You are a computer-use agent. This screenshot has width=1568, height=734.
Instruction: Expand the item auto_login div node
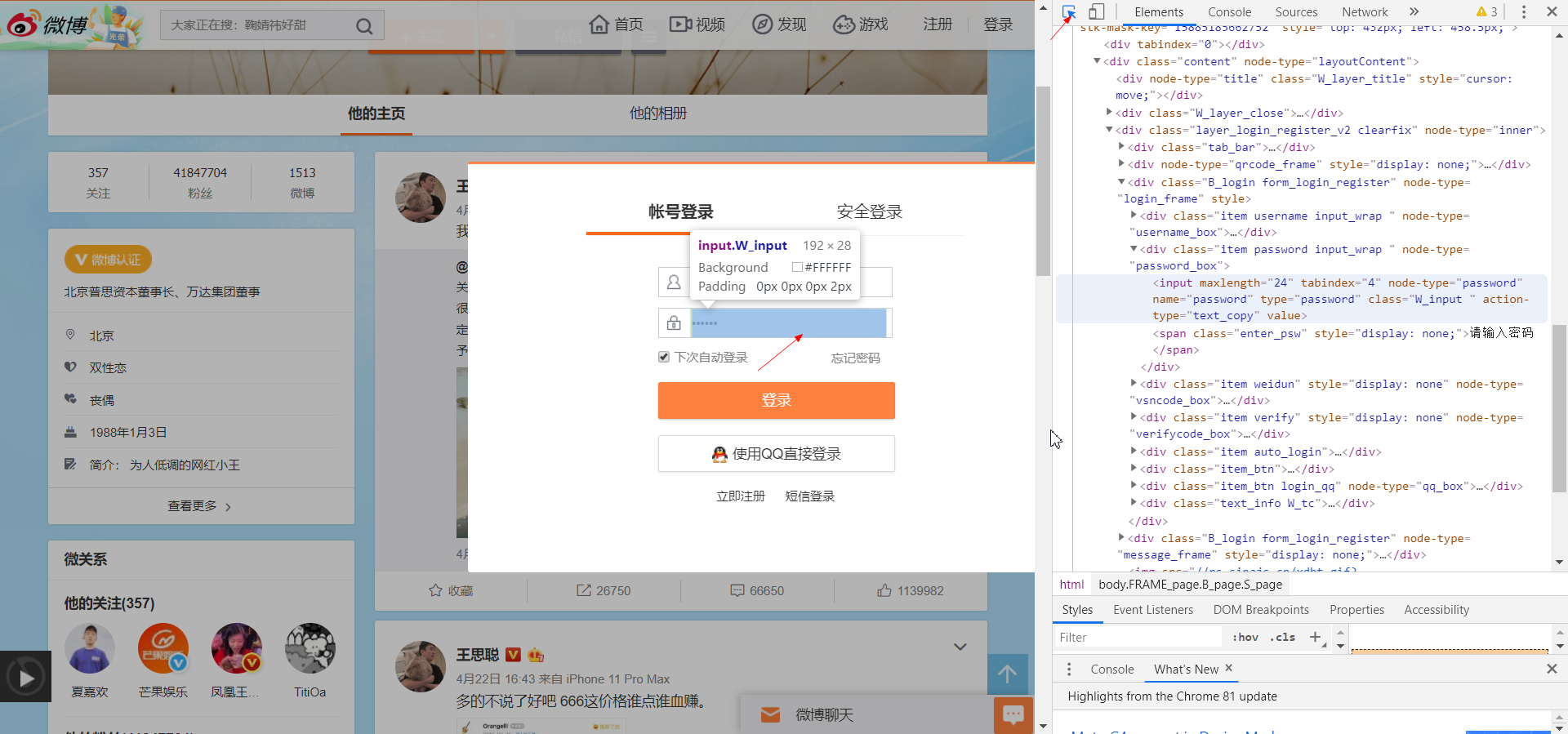(1134, 451)
